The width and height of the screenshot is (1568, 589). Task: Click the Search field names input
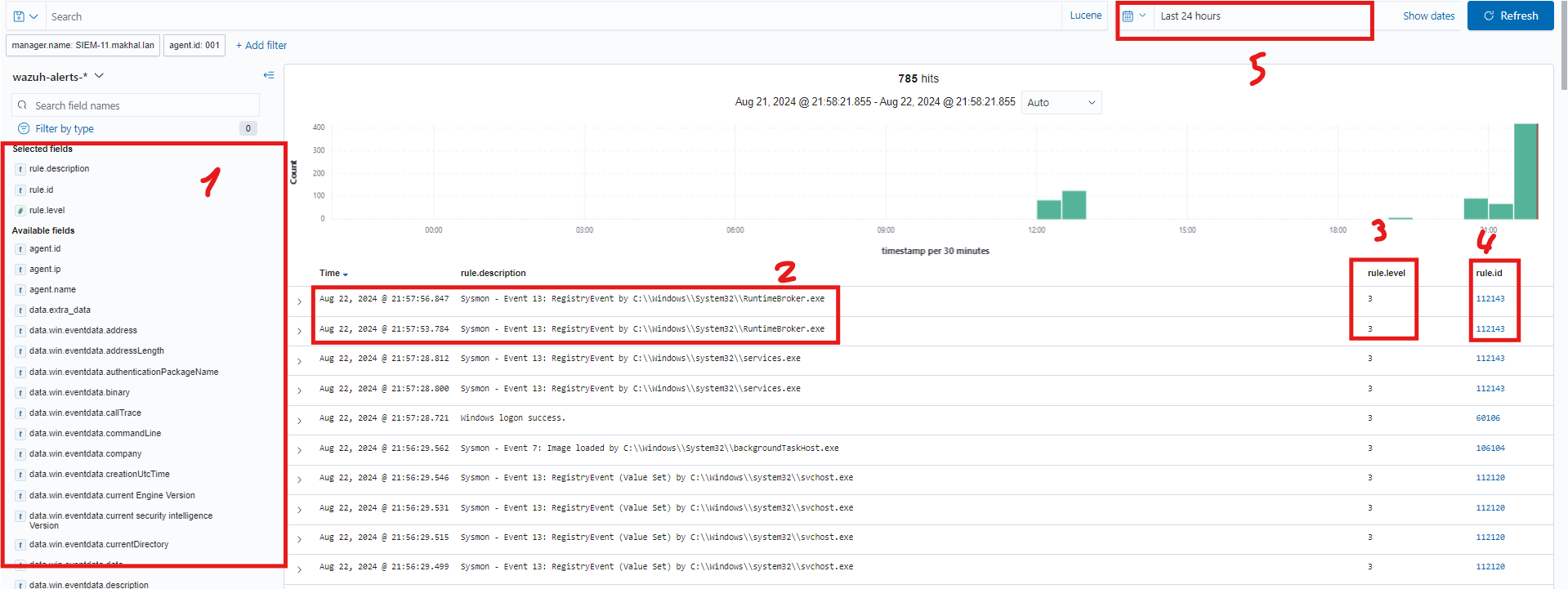coord(136,105)
